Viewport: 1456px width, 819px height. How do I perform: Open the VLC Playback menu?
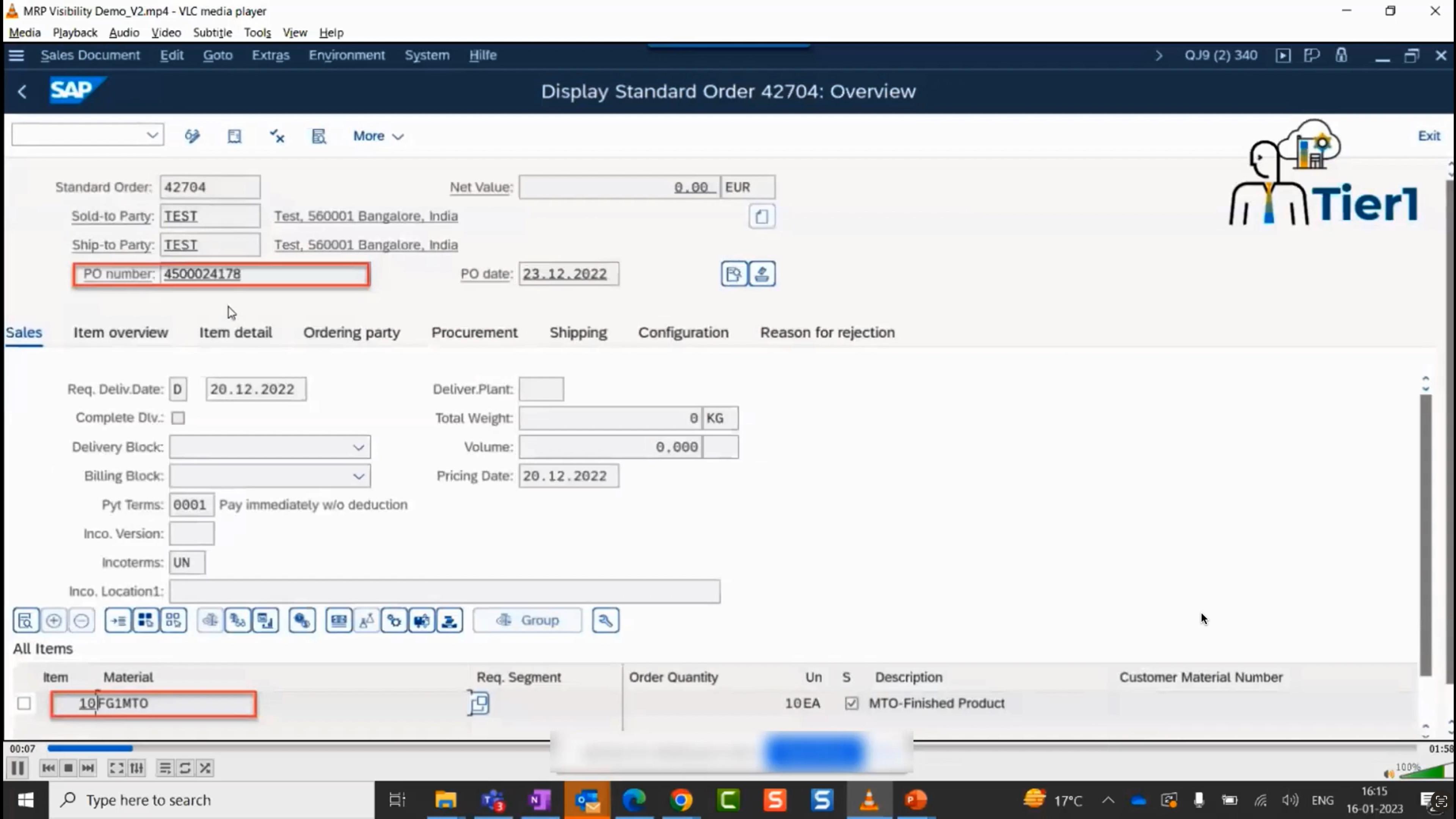click(75, 33)
